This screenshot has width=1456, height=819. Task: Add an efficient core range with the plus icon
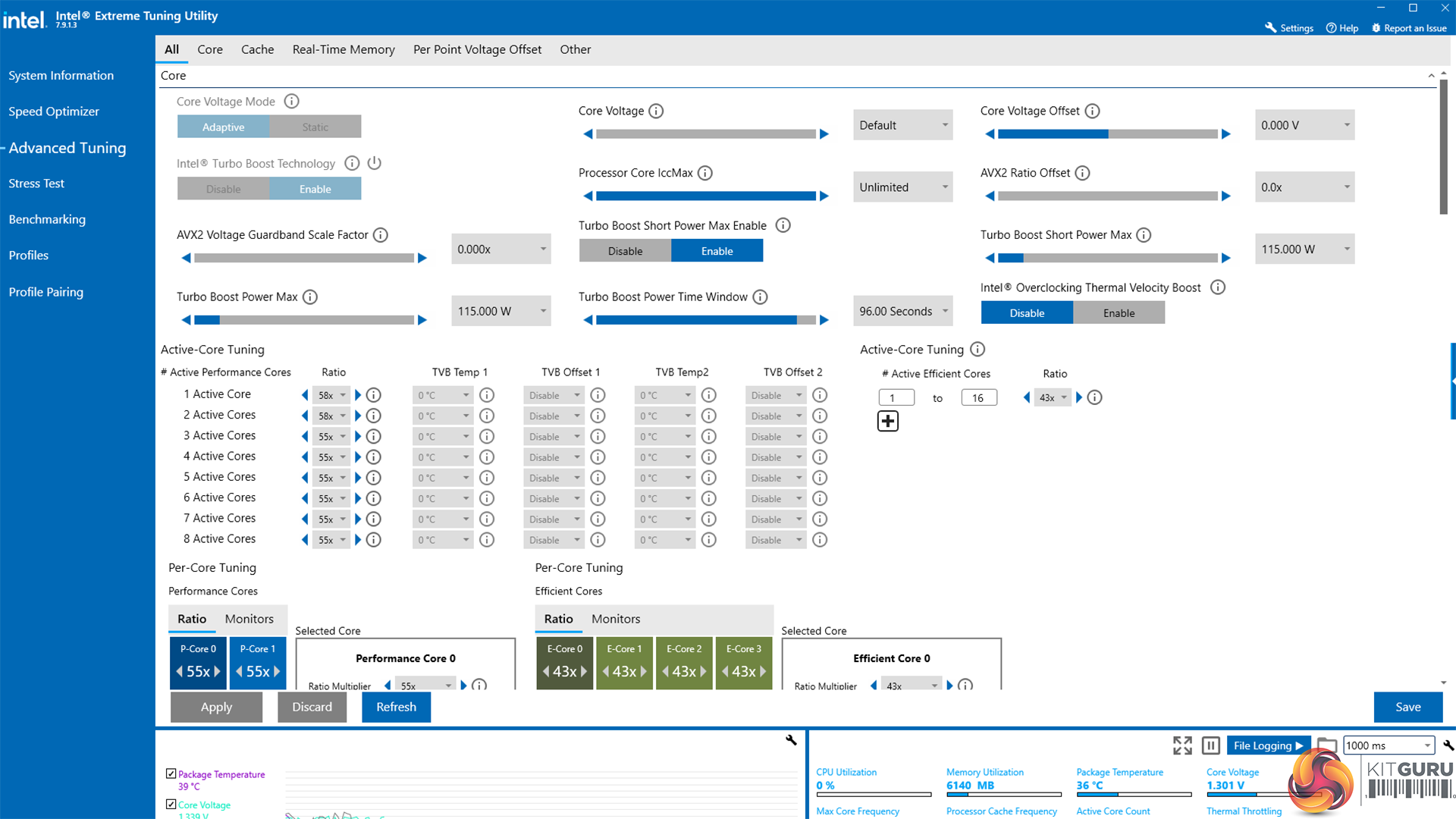(x=887, y=422)
